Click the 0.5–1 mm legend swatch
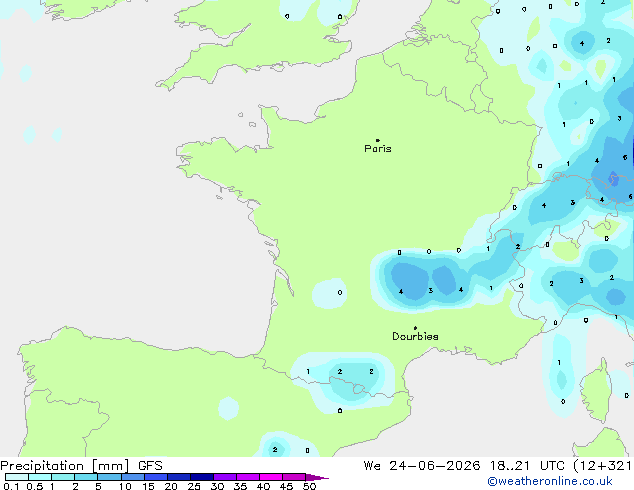634x490 pixels. point(40,477)
